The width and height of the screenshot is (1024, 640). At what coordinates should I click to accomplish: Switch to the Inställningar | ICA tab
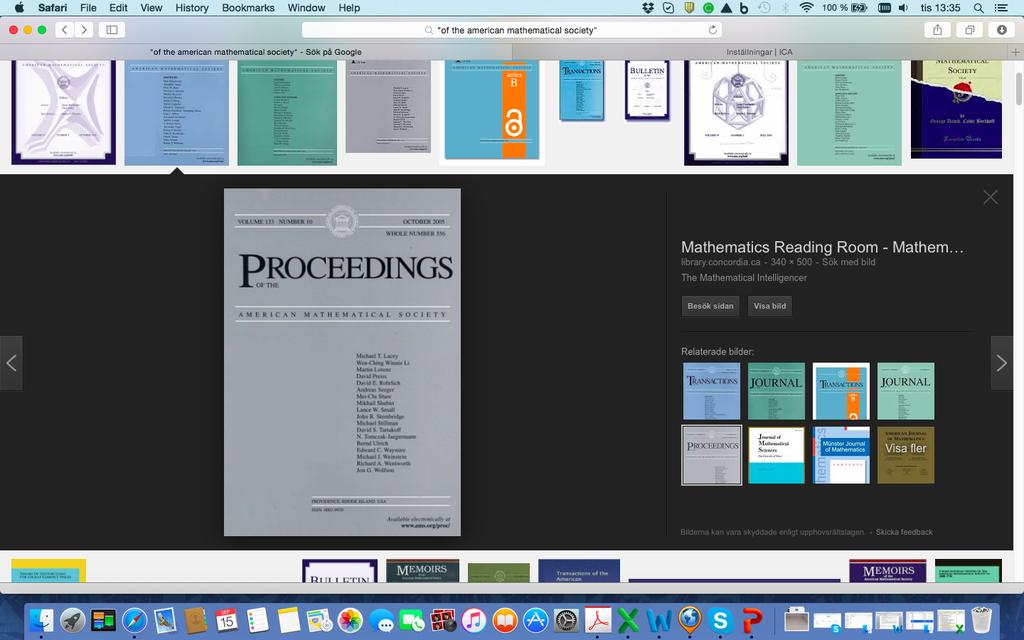[760, 52]
